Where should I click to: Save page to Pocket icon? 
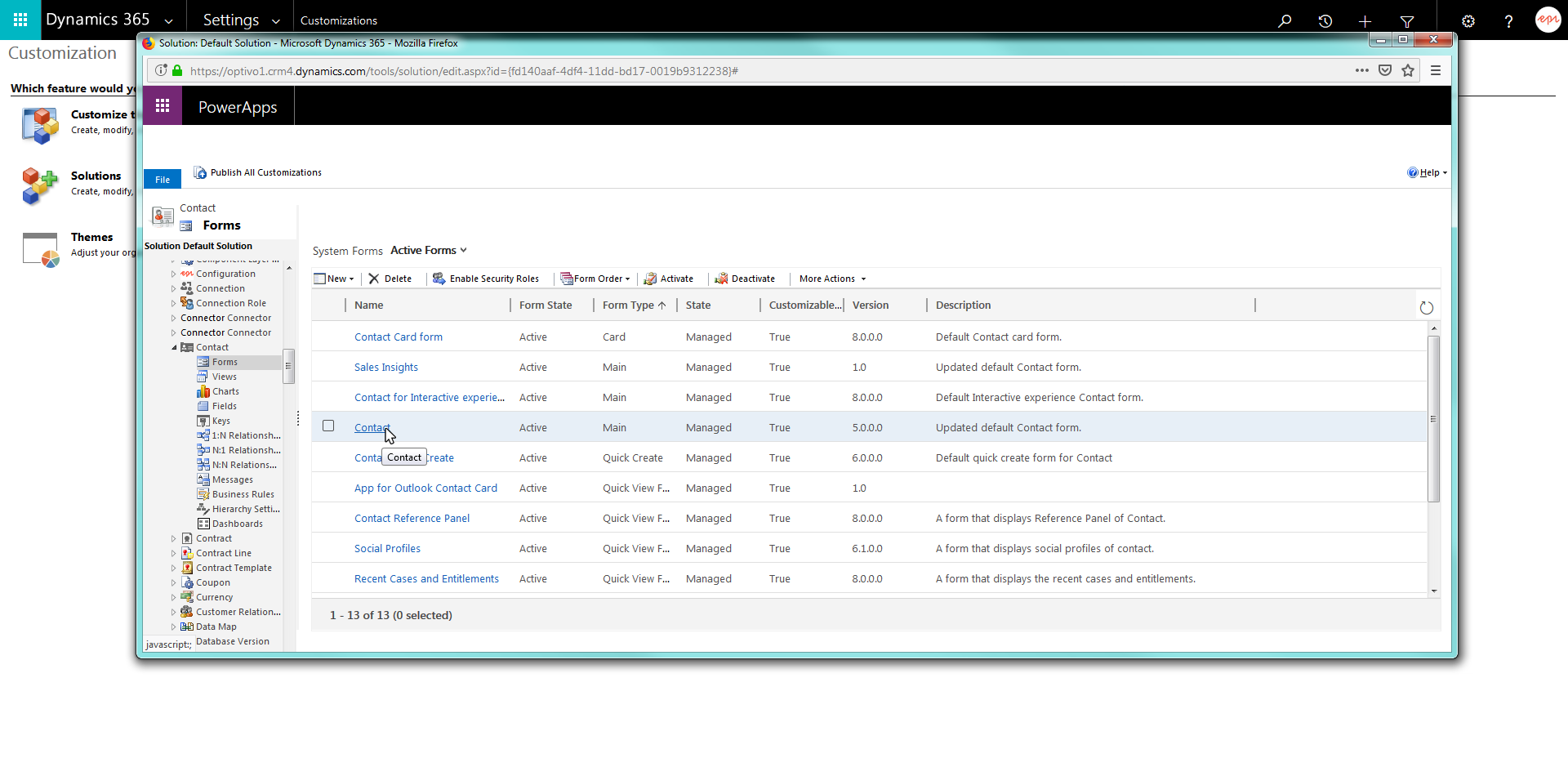click(x=1385, y=70)
